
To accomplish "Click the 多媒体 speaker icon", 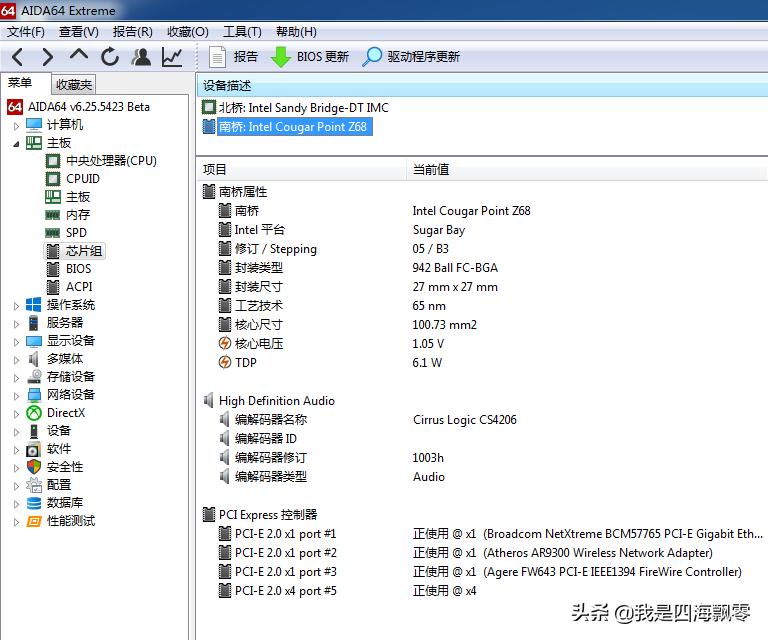I will [x=34, y=359].
